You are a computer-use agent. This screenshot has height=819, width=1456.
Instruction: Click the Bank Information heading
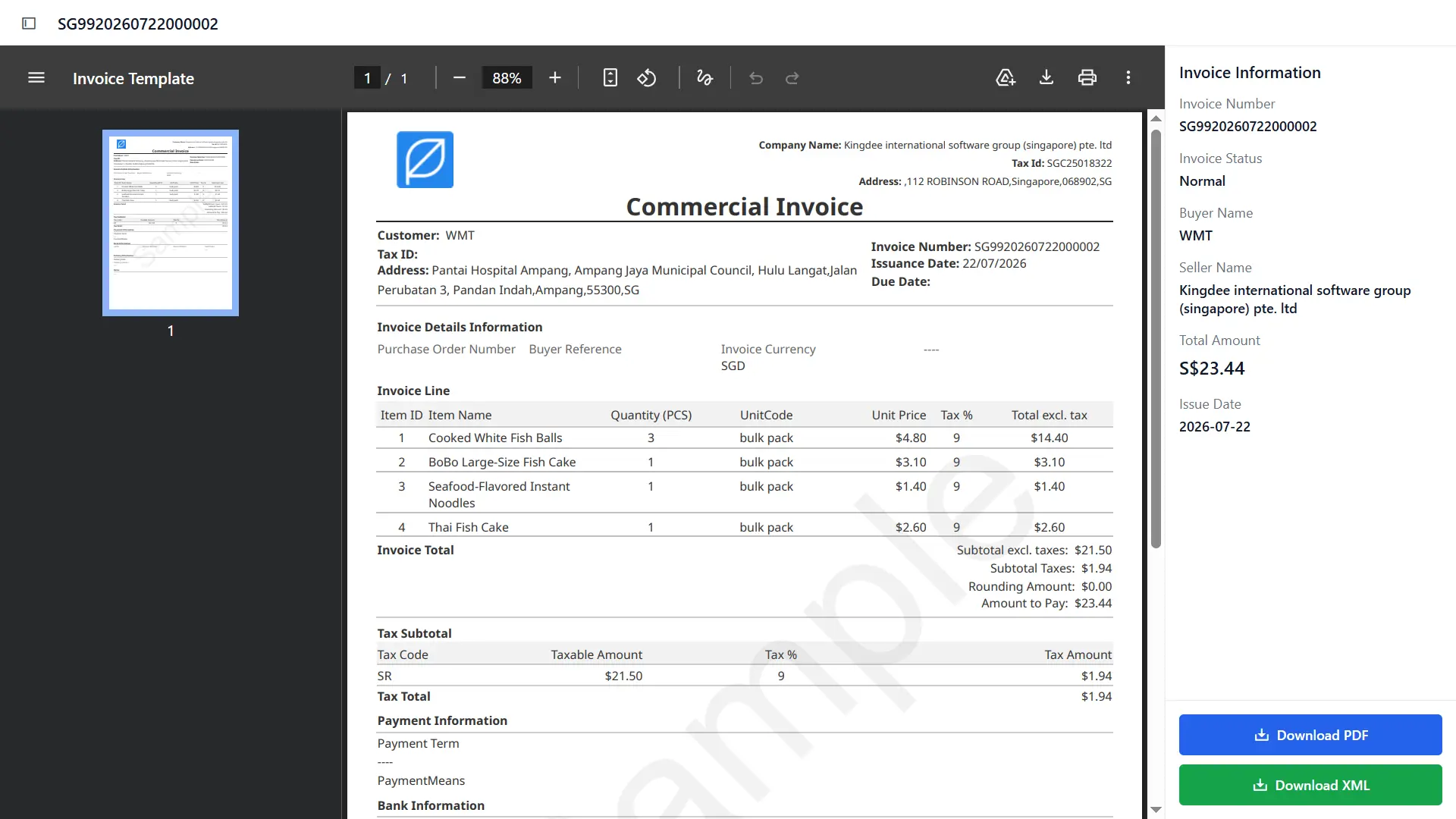(x=431, y=805)
